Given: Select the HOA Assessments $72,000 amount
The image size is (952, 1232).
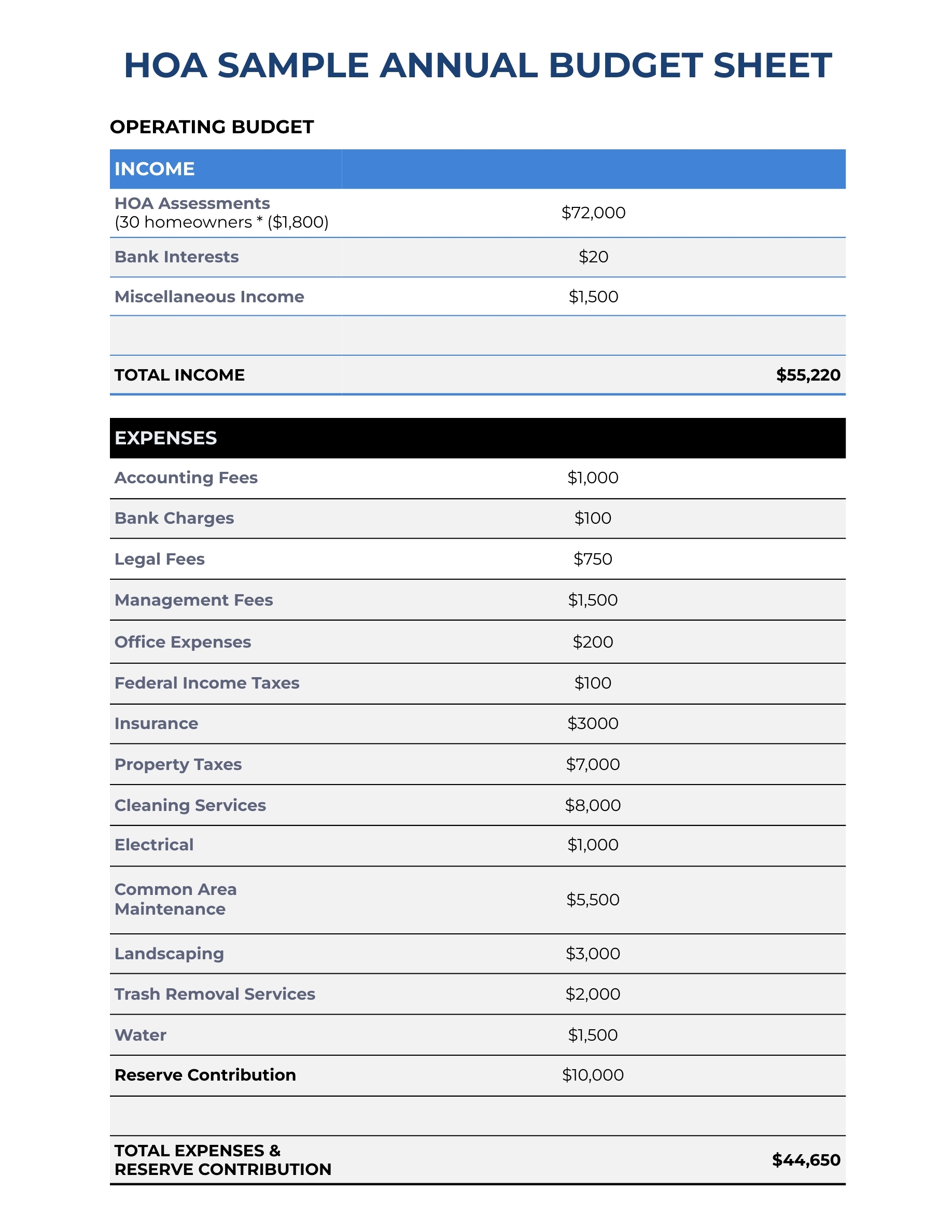Looking at the screenshot, I should (x=593, y=213).
